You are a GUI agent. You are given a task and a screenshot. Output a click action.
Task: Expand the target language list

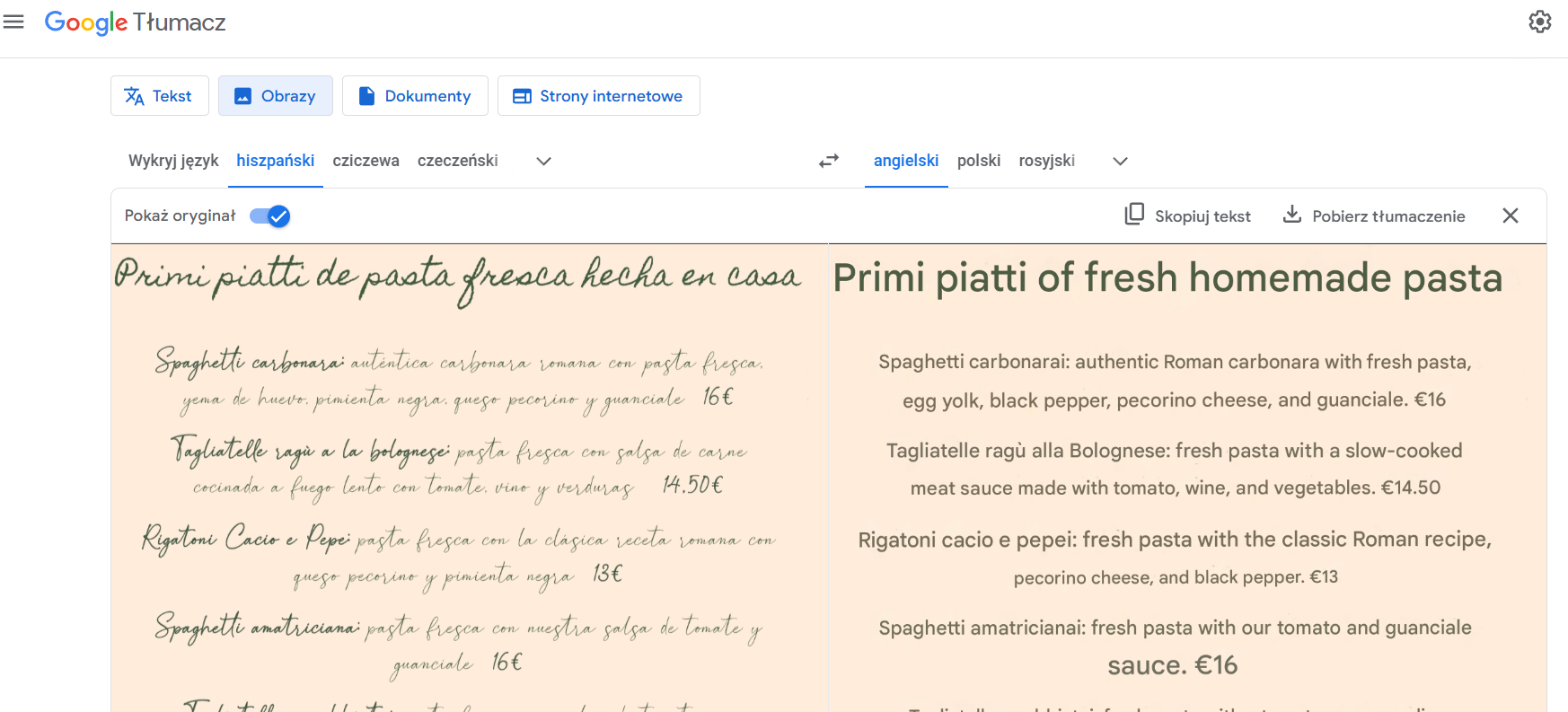tap(1120, 162)
